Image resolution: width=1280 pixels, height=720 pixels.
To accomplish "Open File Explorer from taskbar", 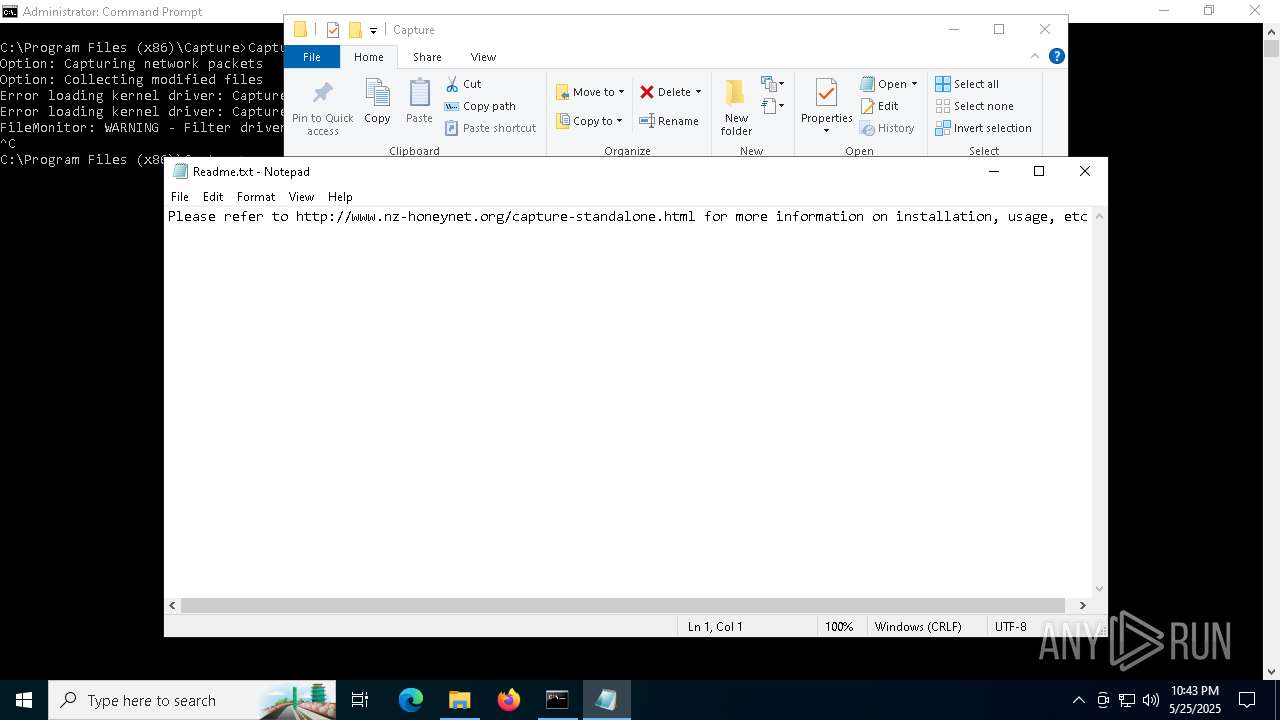I will coord(459,700).
